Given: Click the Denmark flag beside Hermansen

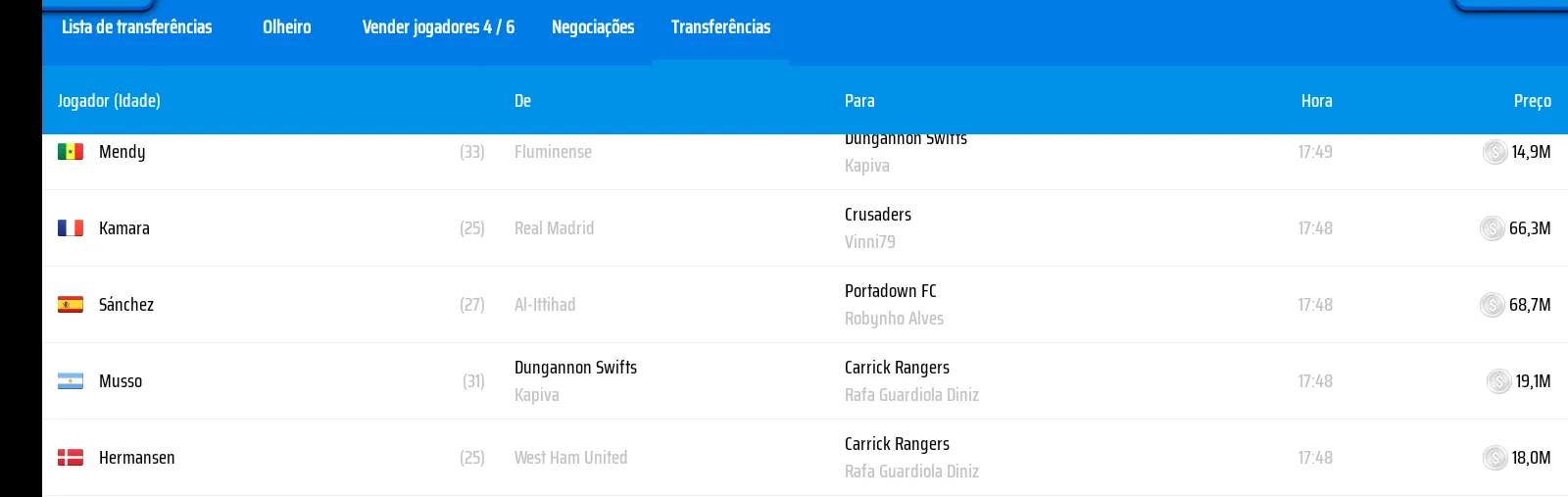Looking at the screenshot, I should 71,458.
